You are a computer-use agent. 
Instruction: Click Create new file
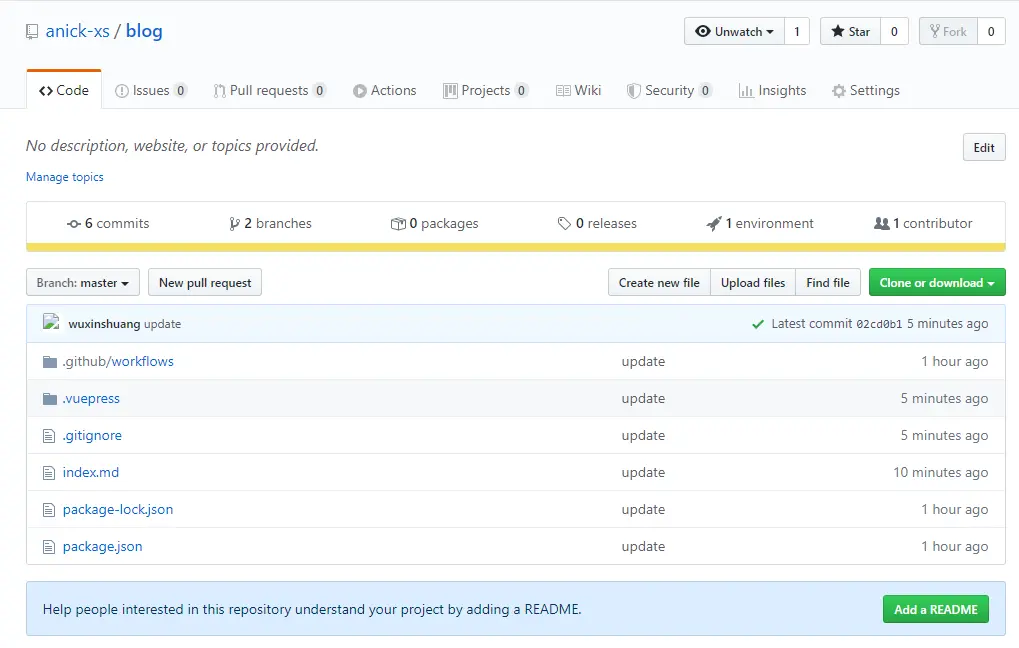click(x=659, y=283)
